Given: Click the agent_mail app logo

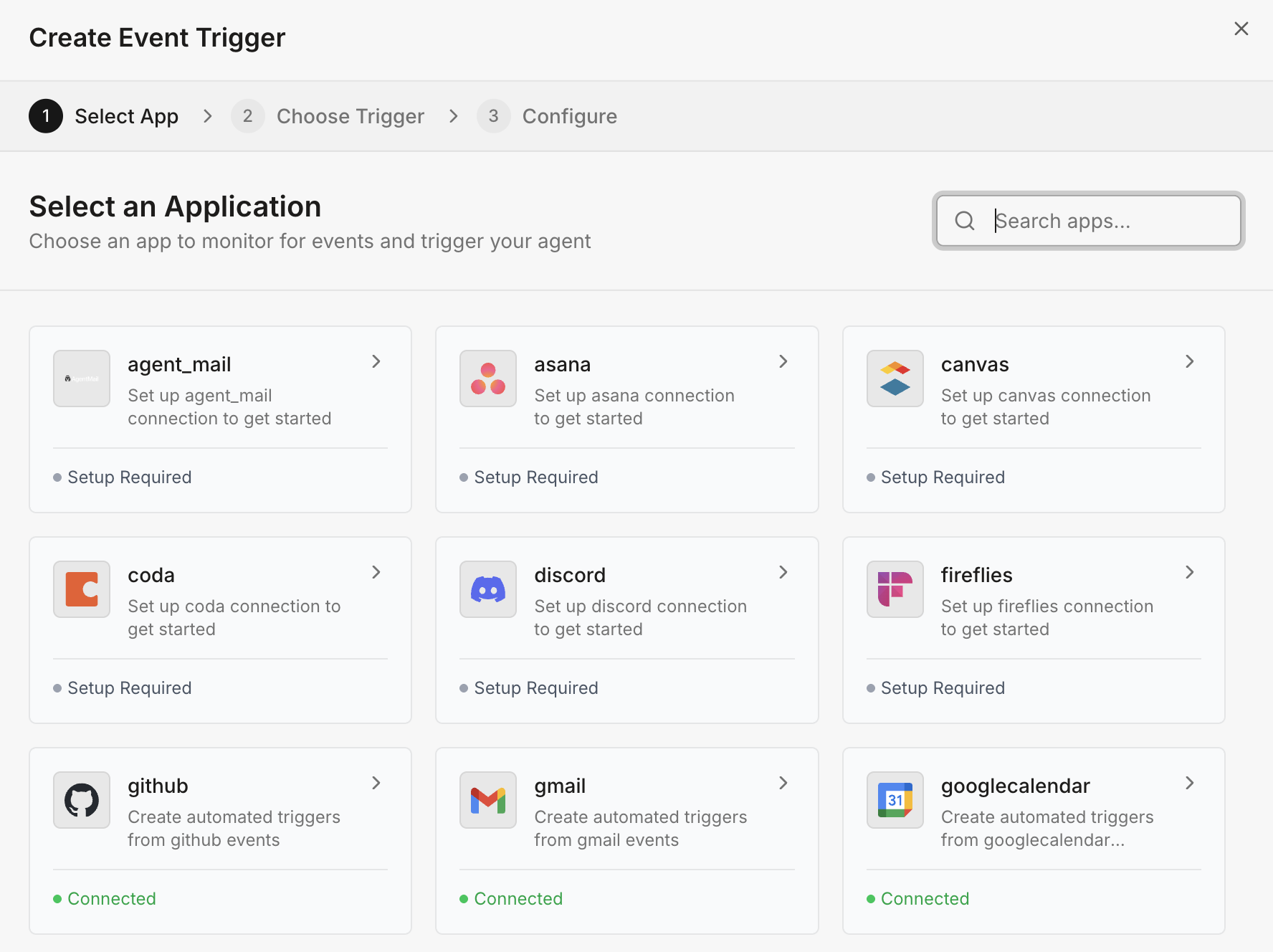Looking at the screenshot, I should (x=82, y=379).
